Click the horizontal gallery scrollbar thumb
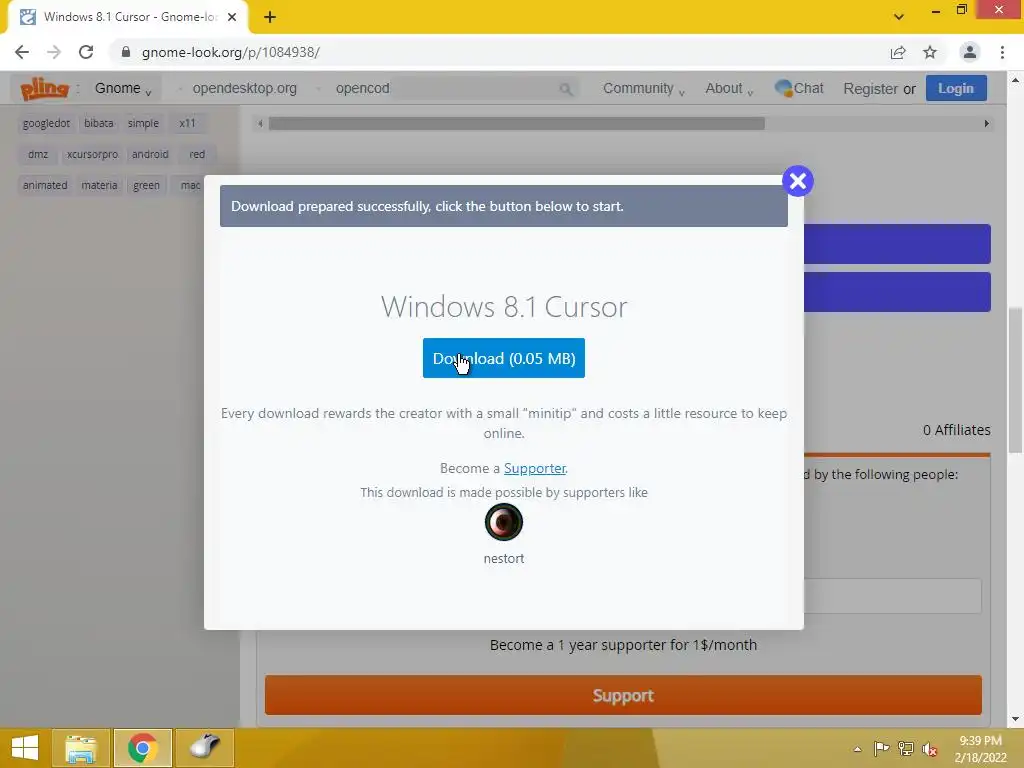1024x768 pixels. coord(517,123)
